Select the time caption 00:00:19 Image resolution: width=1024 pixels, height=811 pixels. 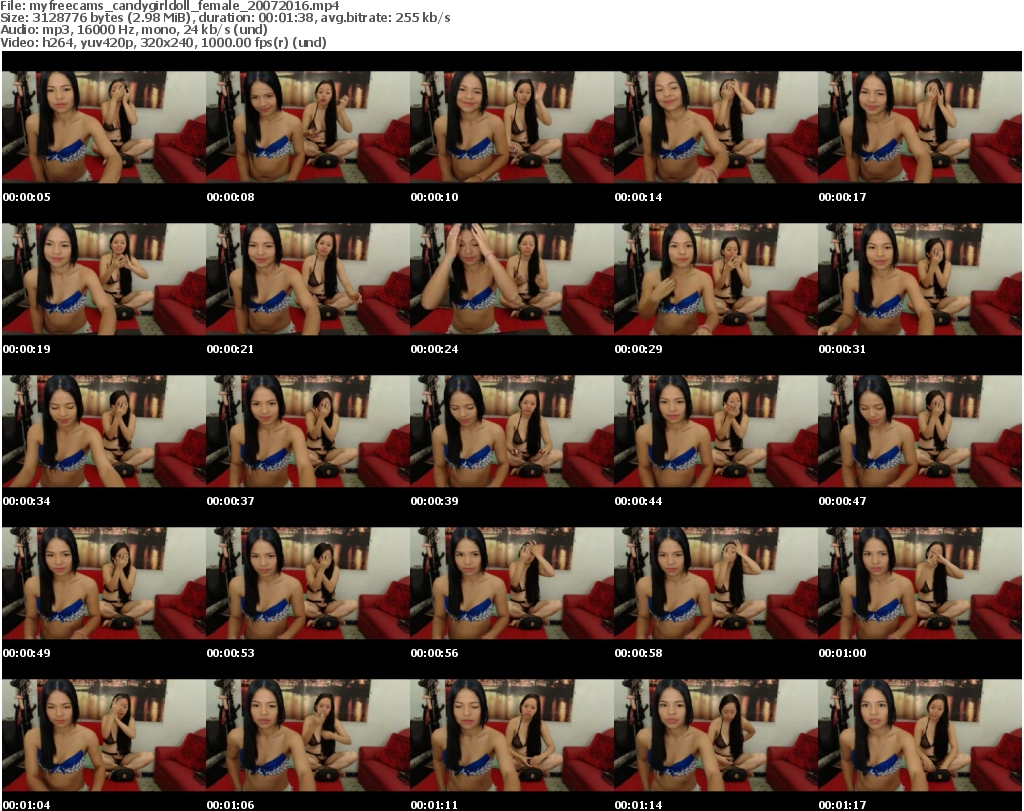(x=27, y=349)
